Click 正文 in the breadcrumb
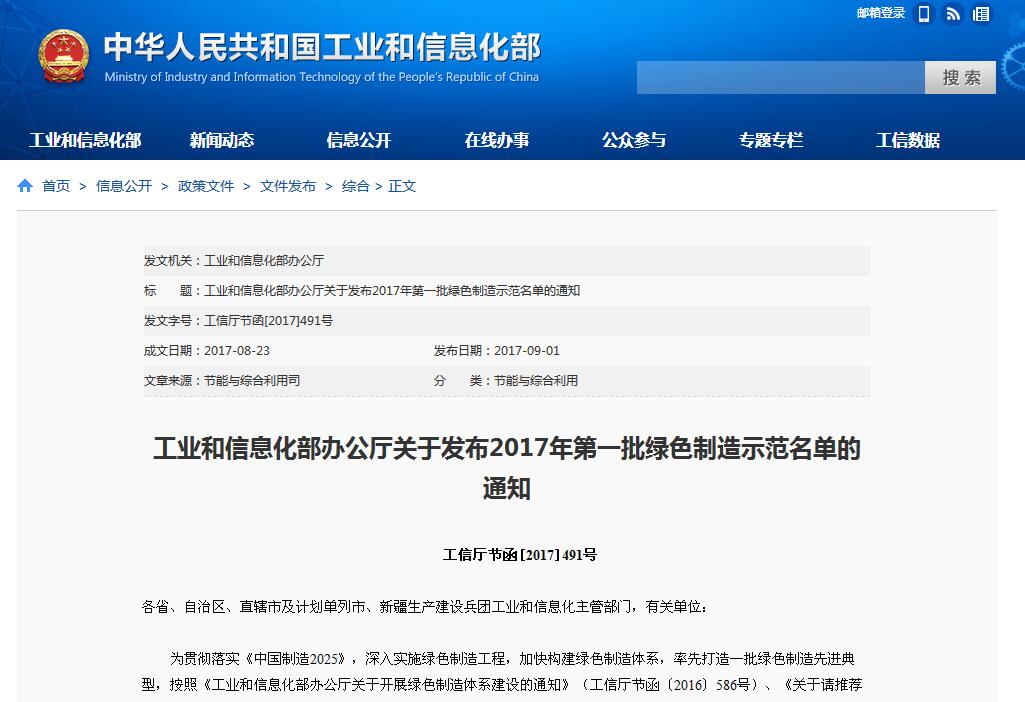The height and width of the screenshot is (702, 1025). [x=402, y=186]
